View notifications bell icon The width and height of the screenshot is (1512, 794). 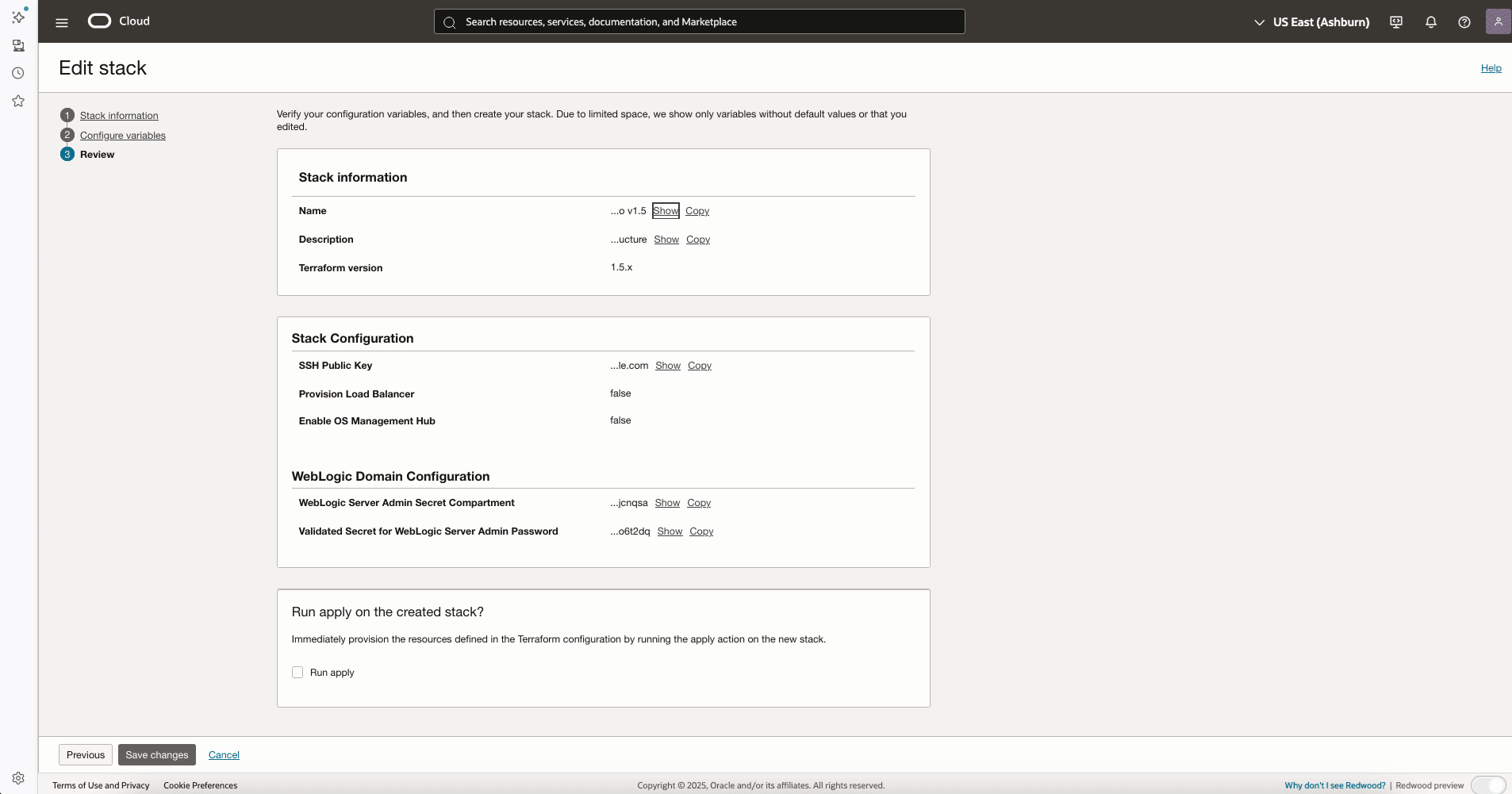(x=1431, y=22)
